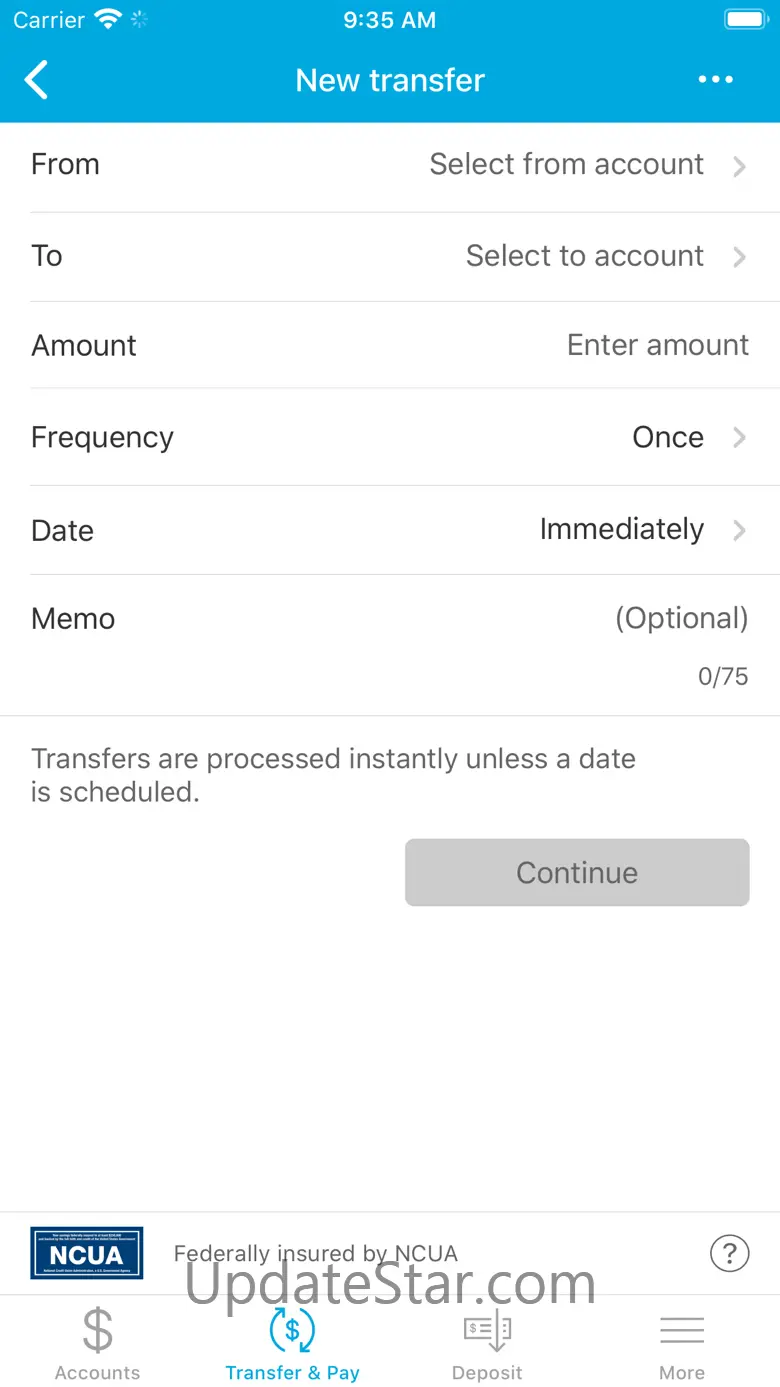Image resolution: width=780 pixels, height=1387 pixels.
Task: Tap the NCUA logo badge
Action: [86, 1253]
